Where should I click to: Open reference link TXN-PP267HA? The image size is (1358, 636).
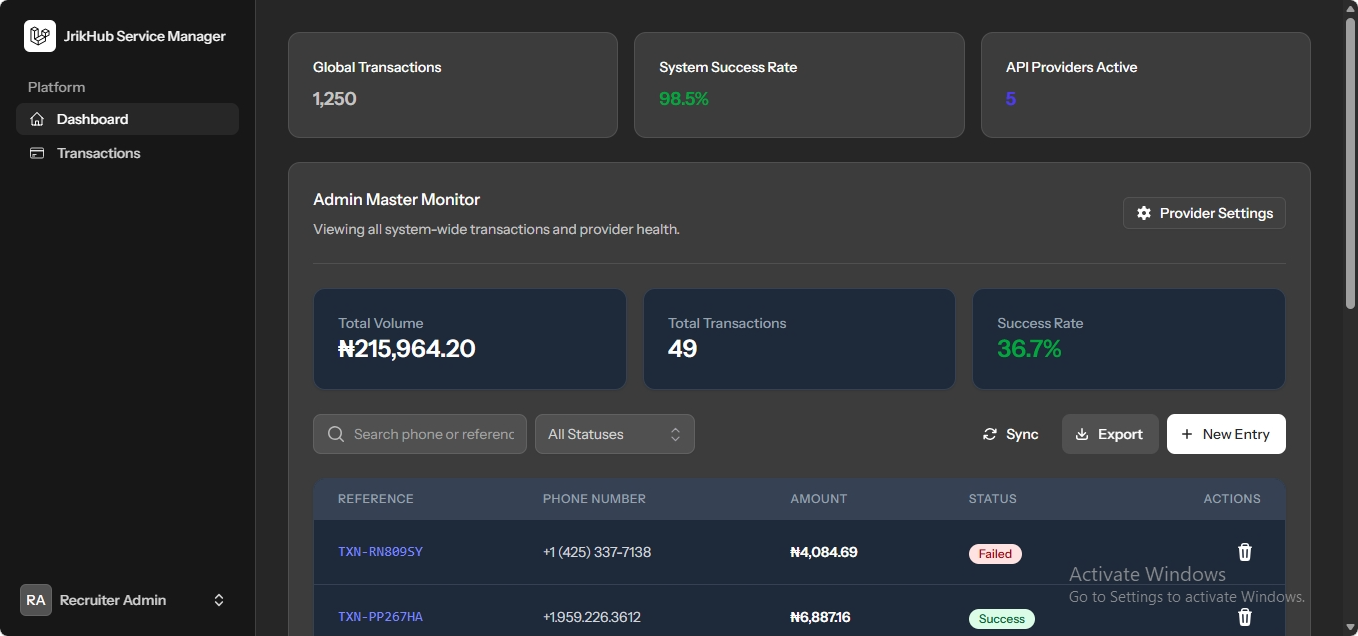click(380, 617)
